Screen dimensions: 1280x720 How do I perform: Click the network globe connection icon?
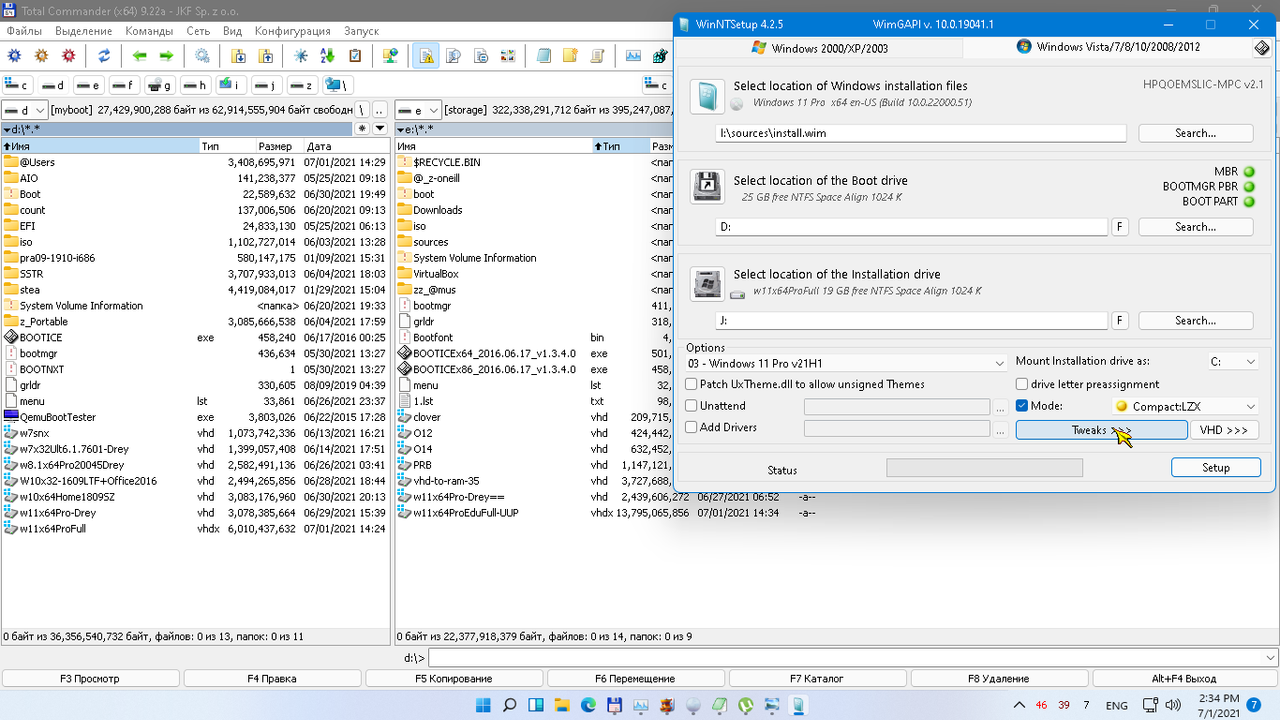click(390, 56)
